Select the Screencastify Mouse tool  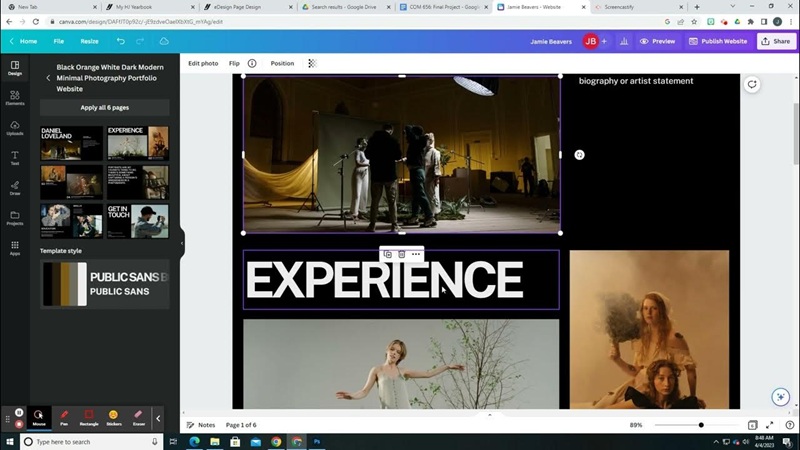[x=39, y=417]
